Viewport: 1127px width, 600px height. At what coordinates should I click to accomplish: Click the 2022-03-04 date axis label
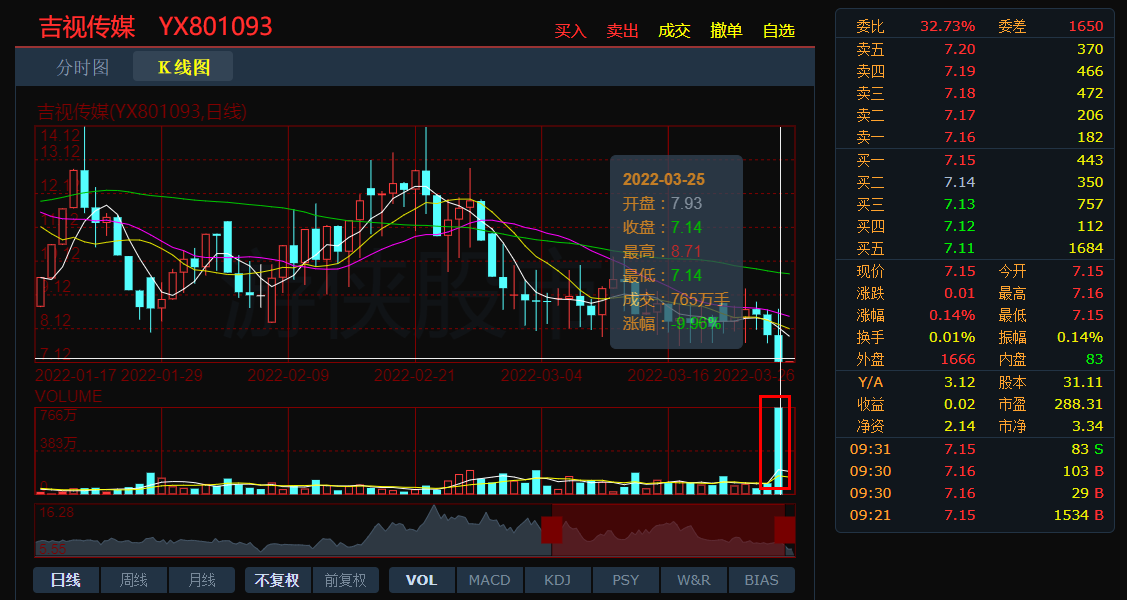[x=541, y=376]
